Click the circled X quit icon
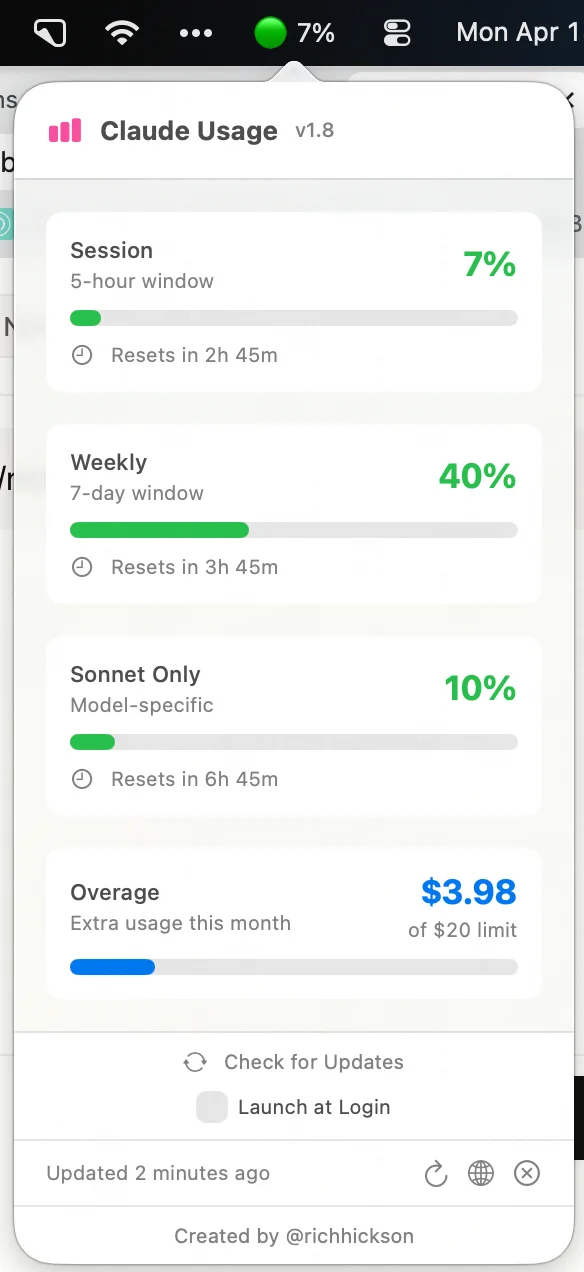Viewport: 584px width, 1272px height. point(527,1174)
